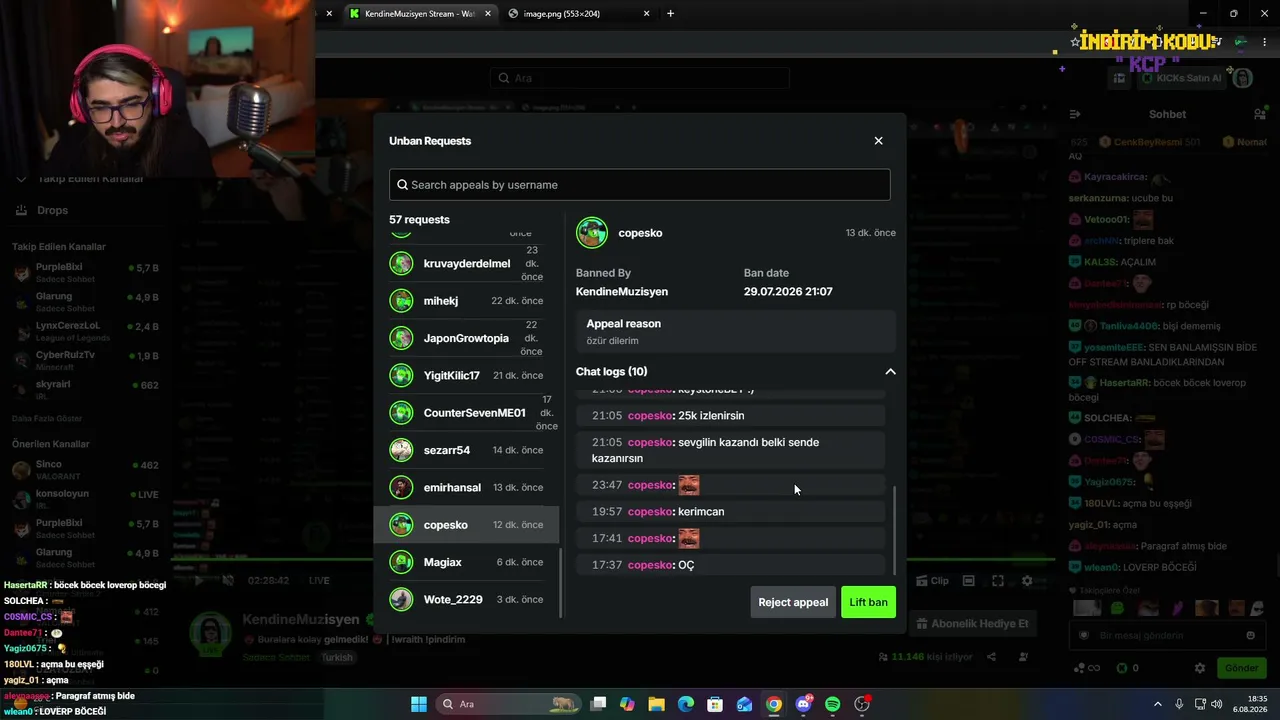
Task: Select Magiax unban request
Action: (466, 562)
